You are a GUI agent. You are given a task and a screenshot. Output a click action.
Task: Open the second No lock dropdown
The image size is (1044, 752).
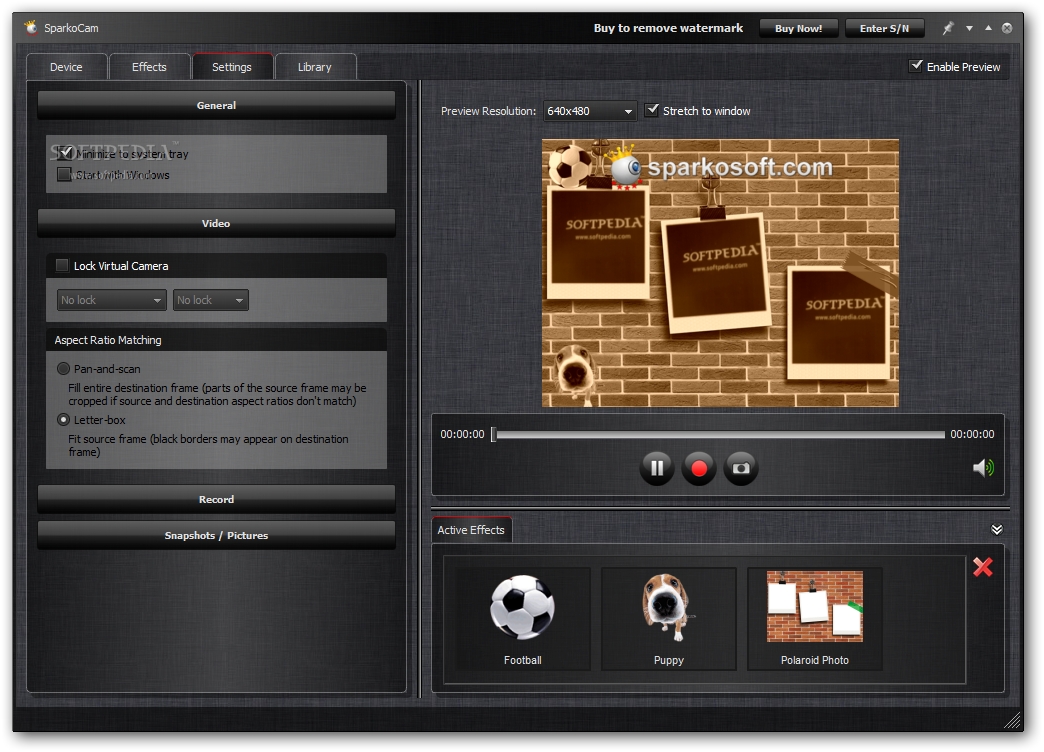(x=210, y=300)
